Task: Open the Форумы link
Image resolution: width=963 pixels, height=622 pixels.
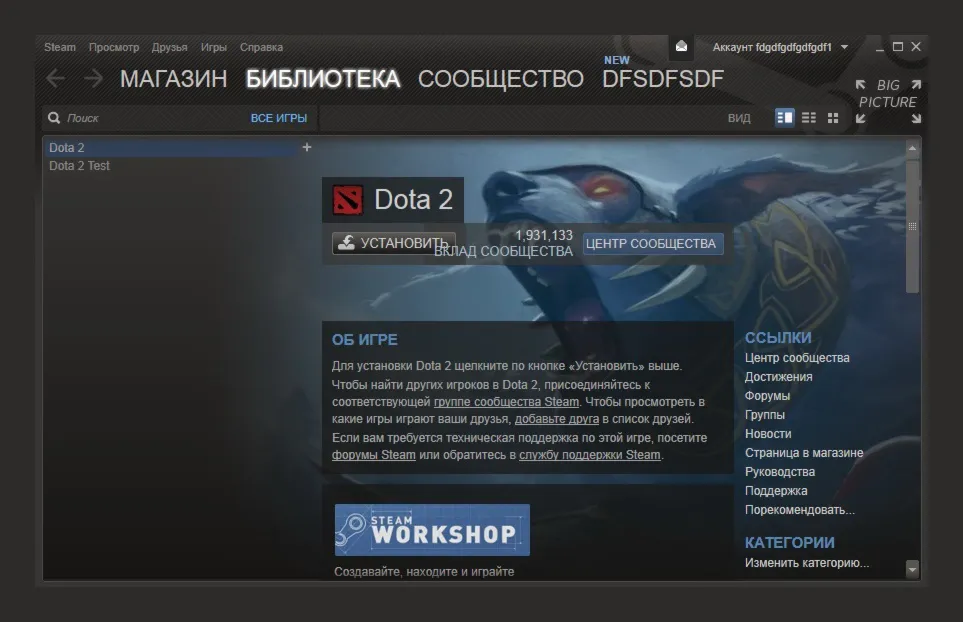Action: point(767,396)
